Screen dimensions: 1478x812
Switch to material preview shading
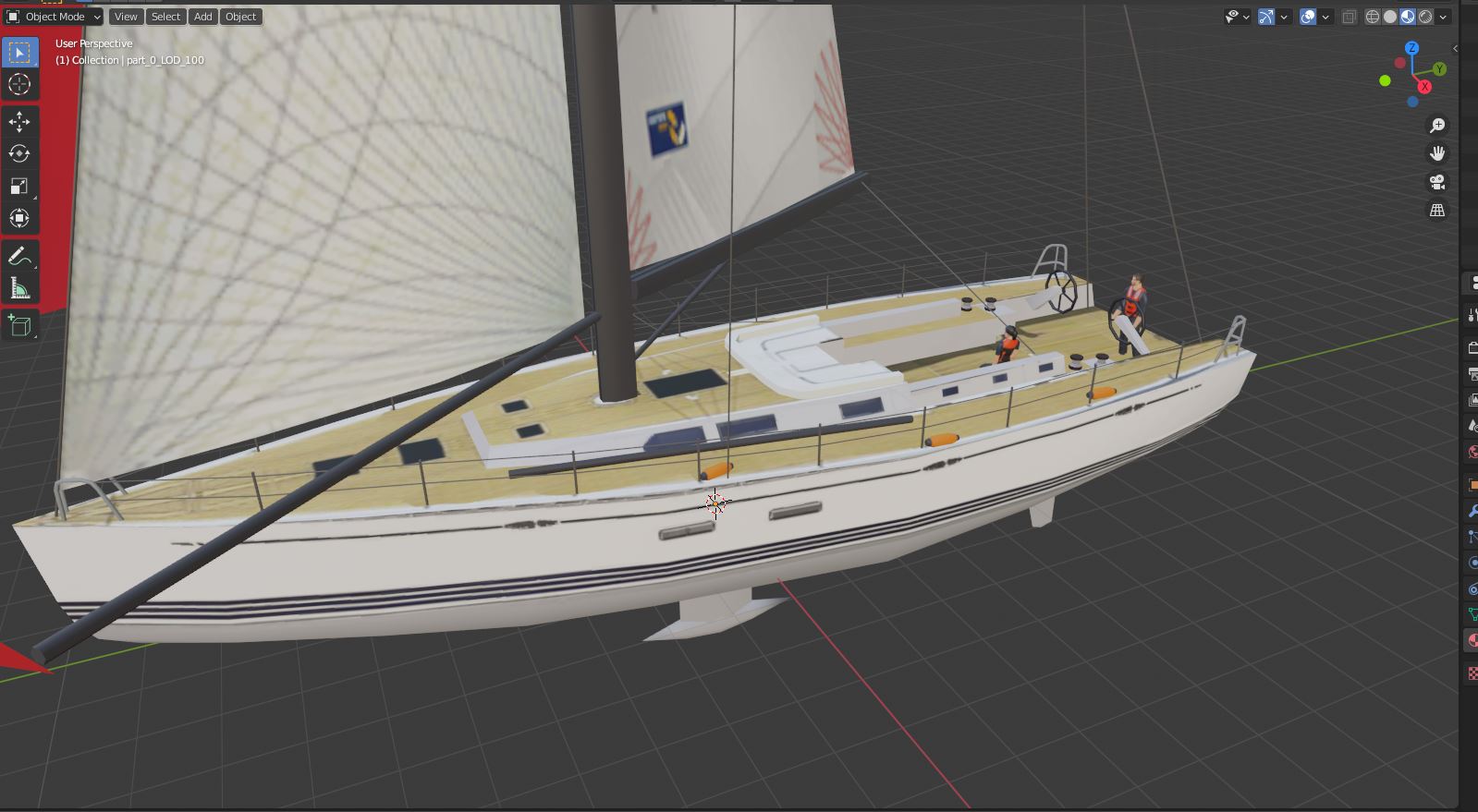point(1408,17)
